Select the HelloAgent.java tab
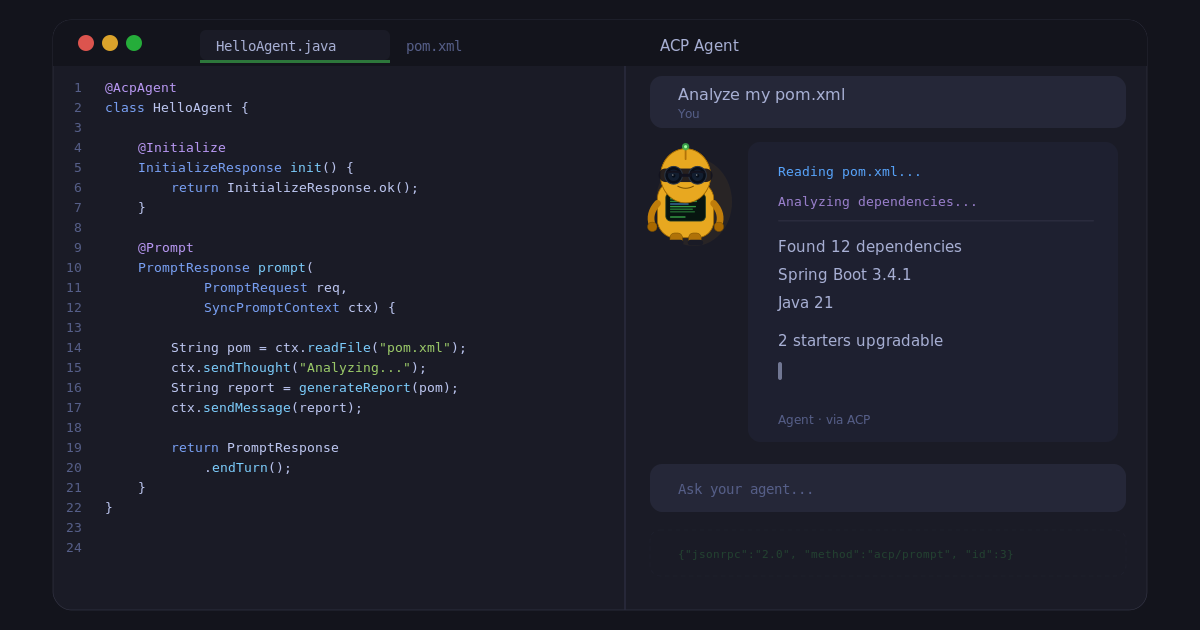This screenshot has height=630, width=1200. tap(294, 46)
